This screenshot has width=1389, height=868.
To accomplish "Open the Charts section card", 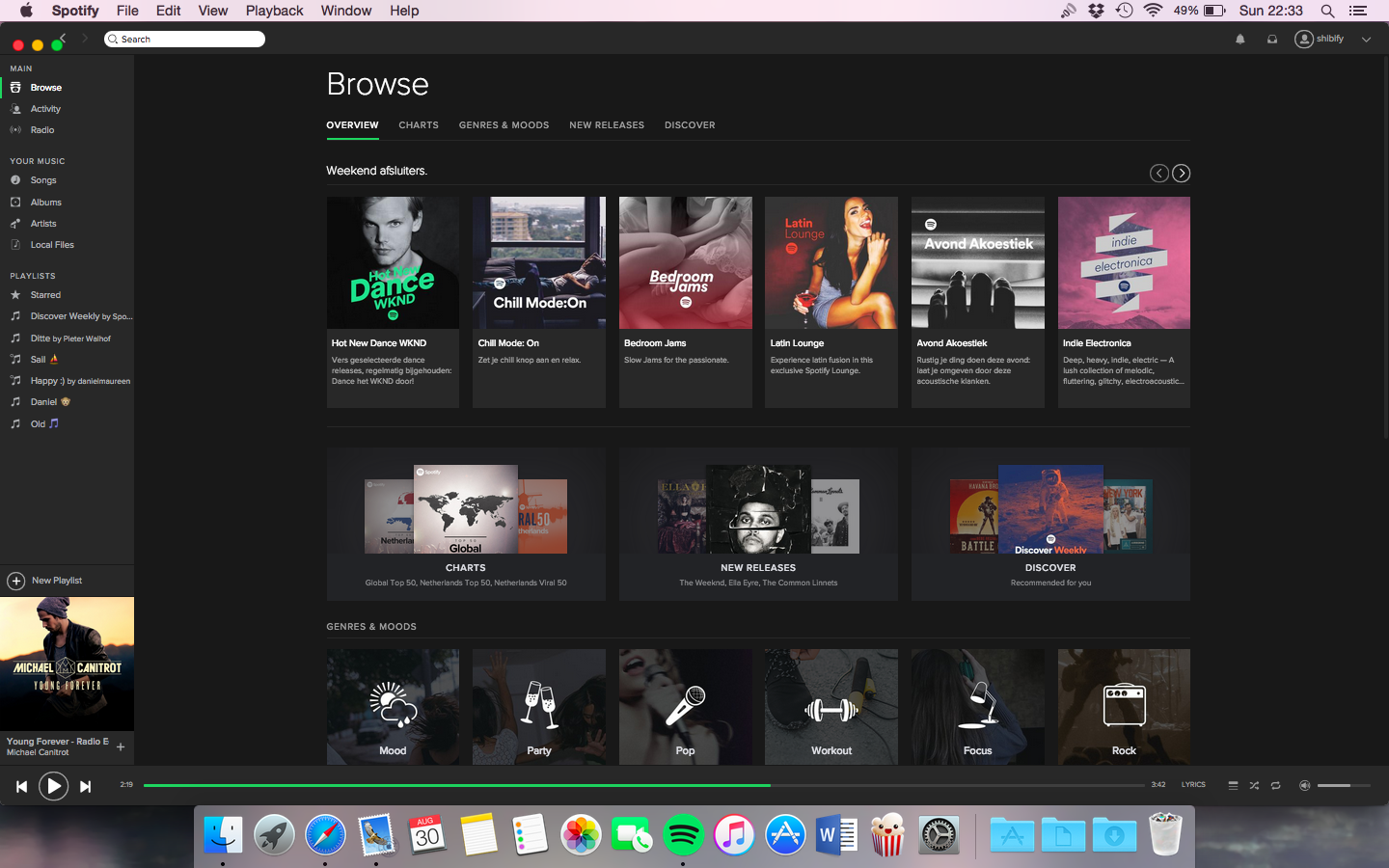I will (x=466, y=524).
